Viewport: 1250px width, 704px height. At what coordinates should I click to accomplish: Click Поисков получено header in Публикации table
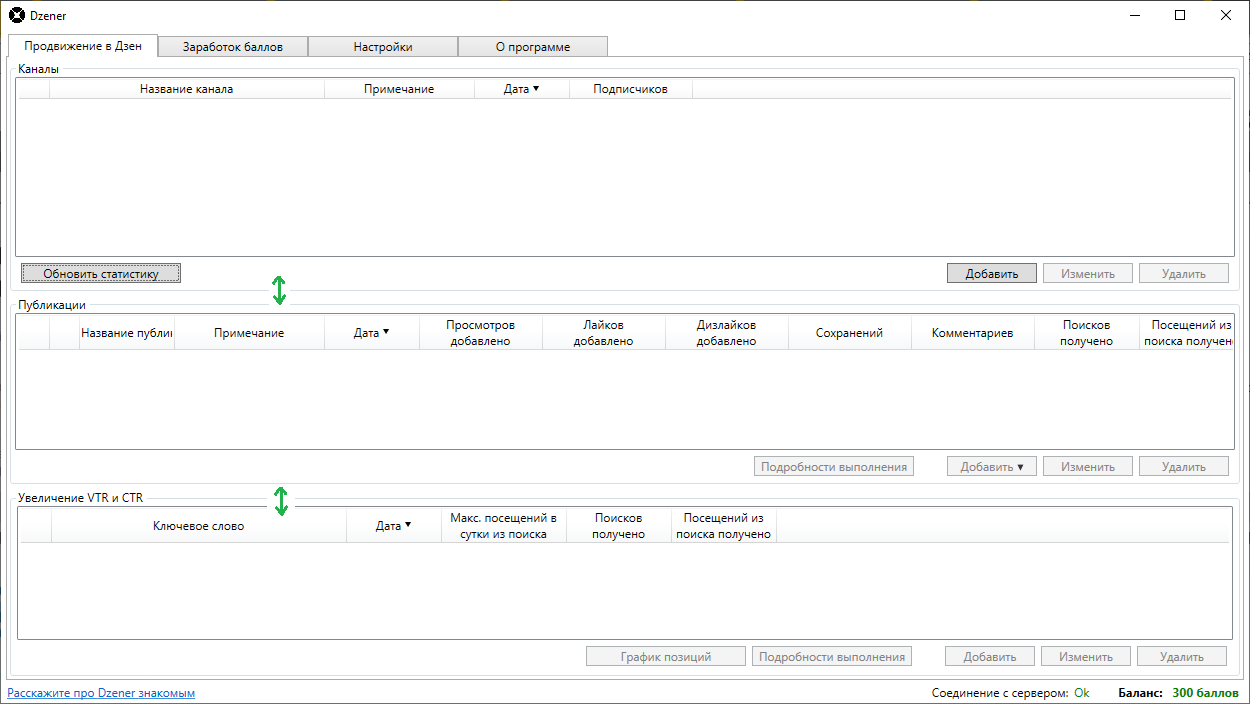click(1087, 333)
